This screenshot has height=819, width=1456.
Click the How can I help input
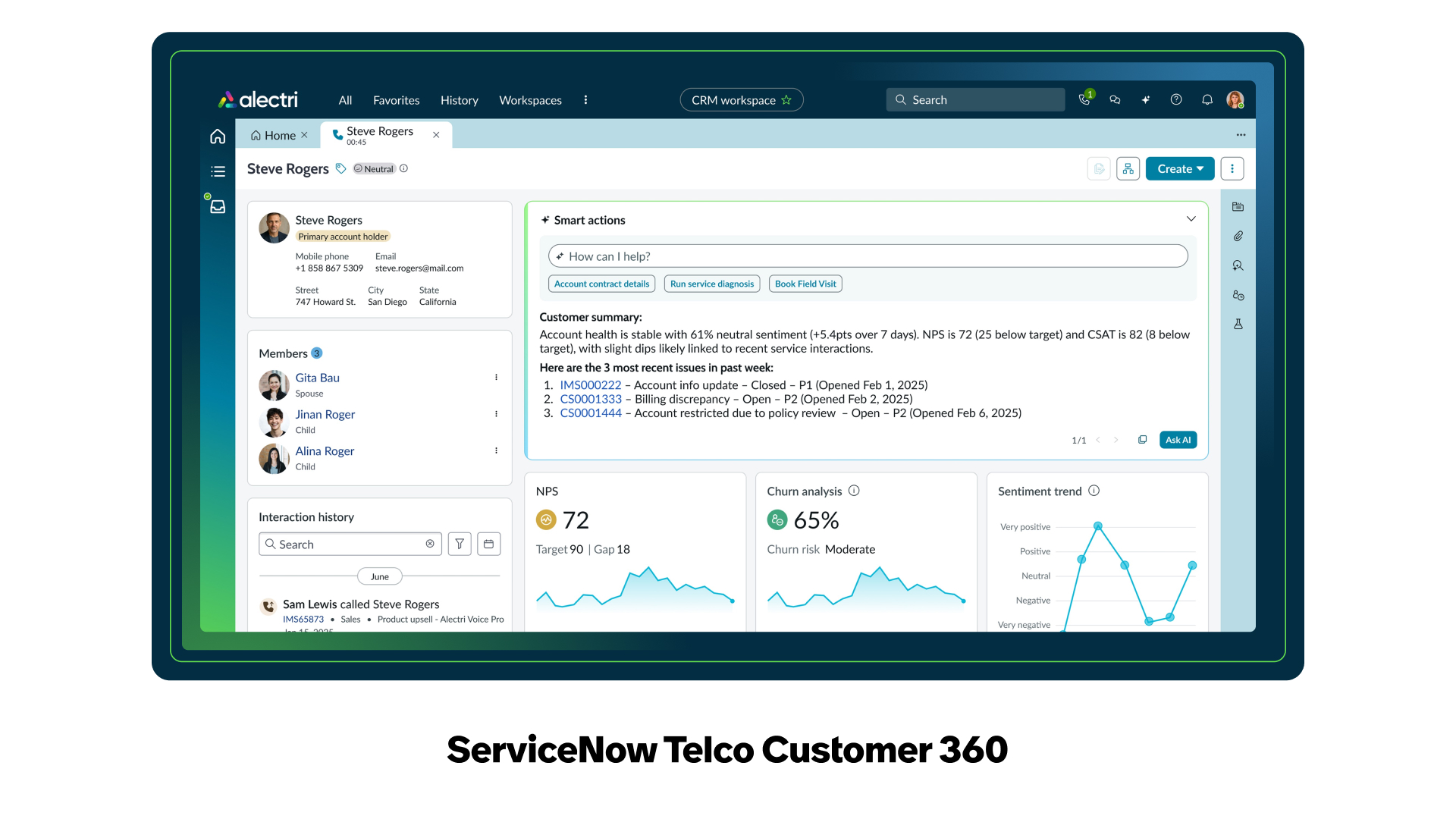point(868,256)
